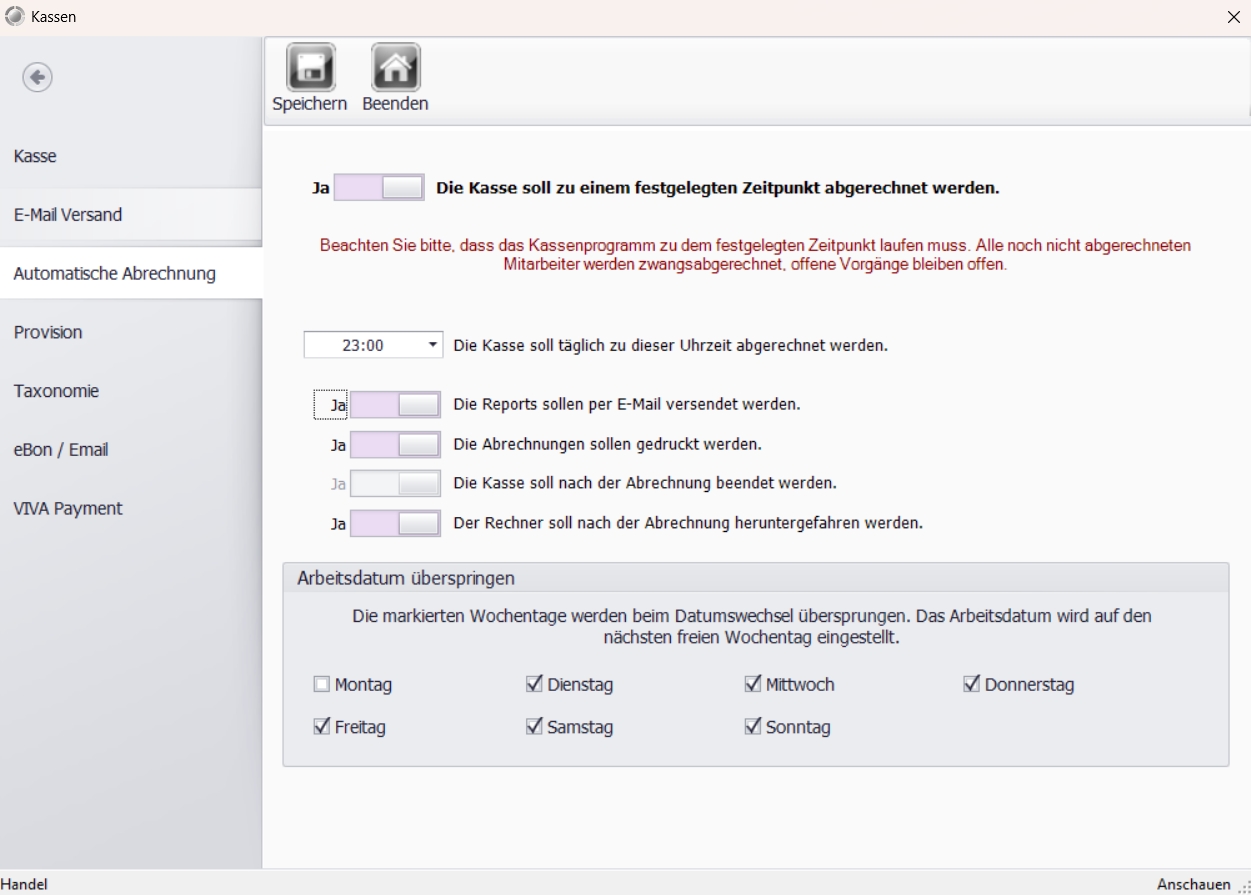Go to eBon / Email tab

click(61, 450)
